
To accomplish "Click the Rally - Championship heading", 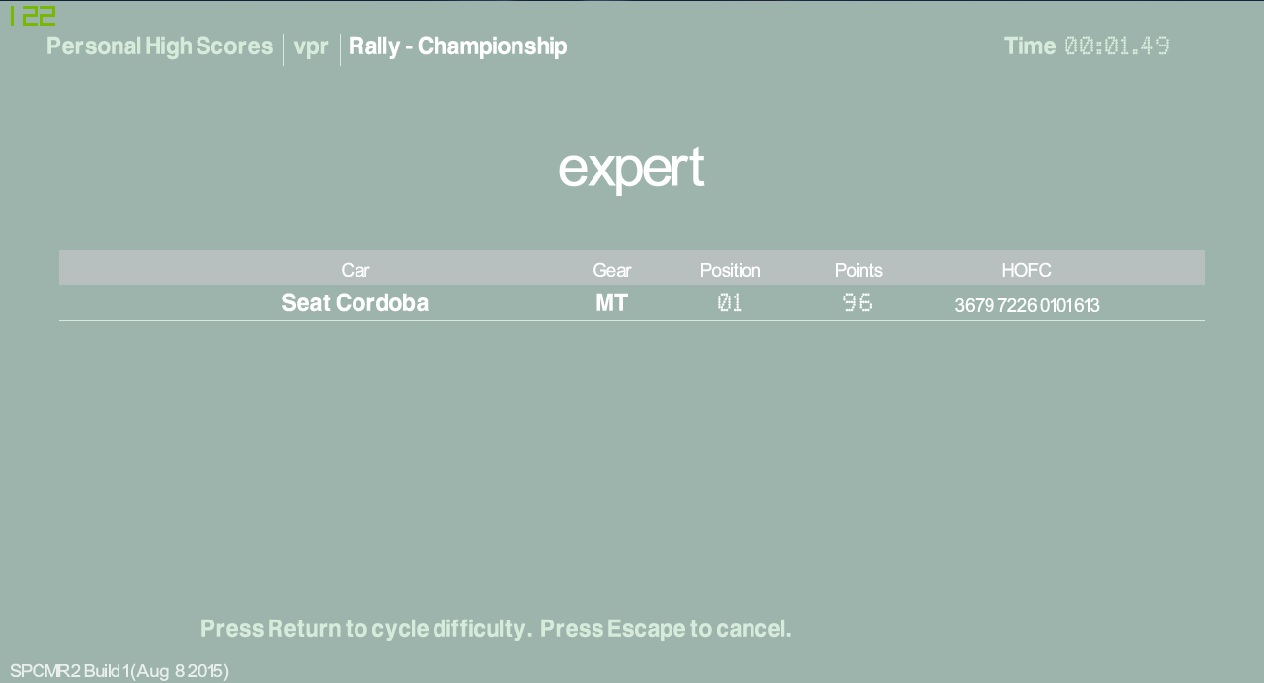I will 458,47.
